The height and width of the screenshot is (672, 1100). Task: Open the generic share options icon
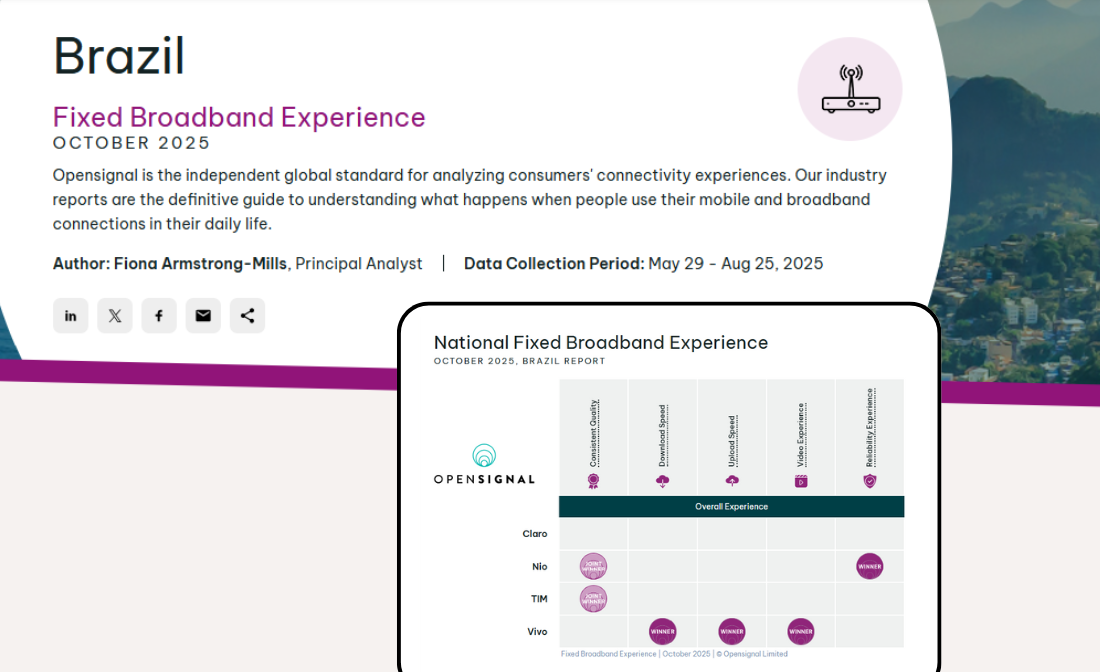(247, 316)
